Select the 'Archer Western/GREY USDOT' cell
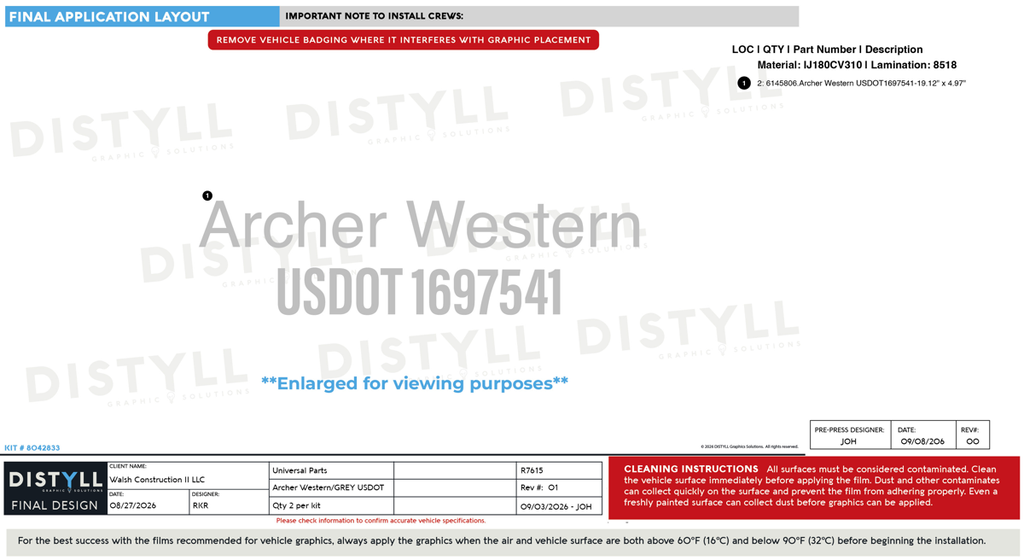1024x560 pixels. [331, 488]
